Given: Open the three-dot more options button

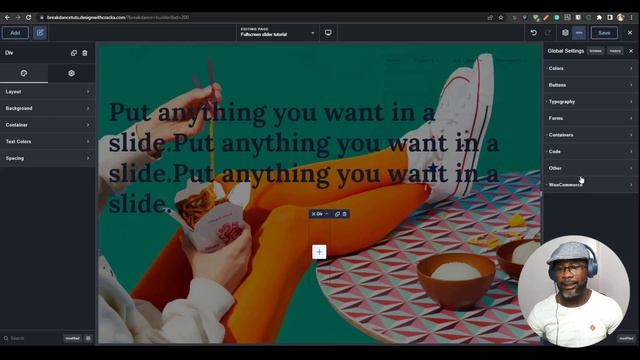Looking at the screenshot, I should pos(579,33).
